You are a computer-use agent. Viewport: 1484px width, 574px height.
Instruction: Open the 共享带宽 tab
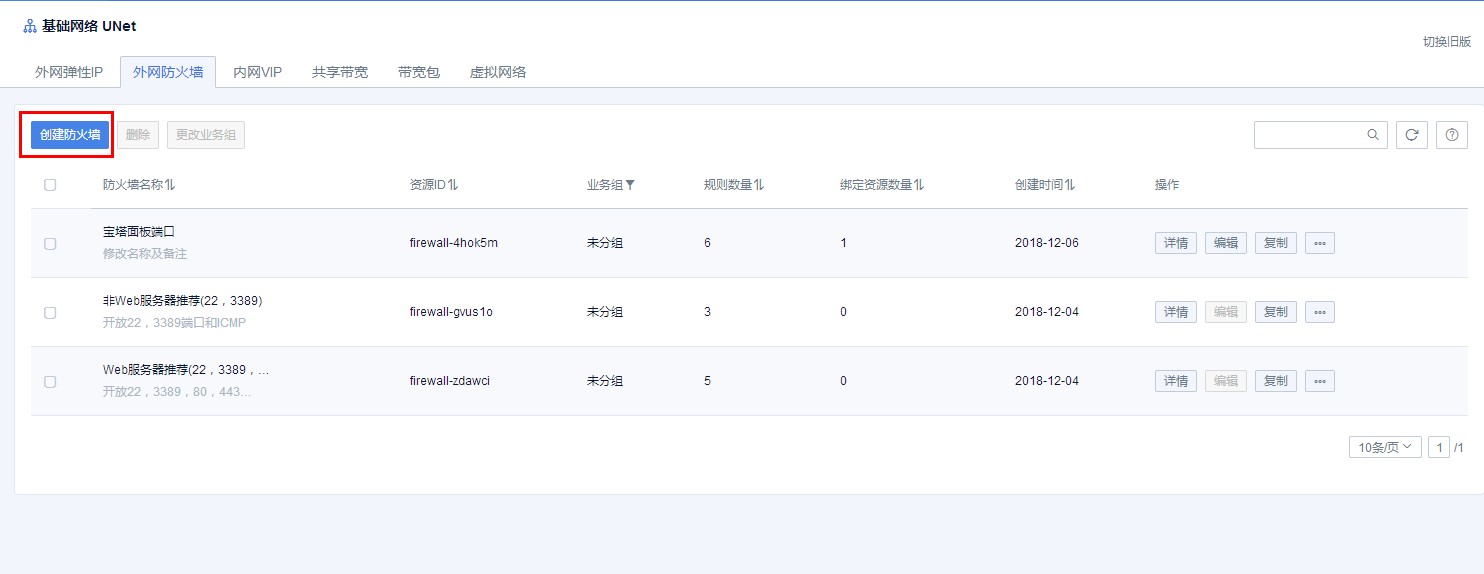click(x=340, y=72)
